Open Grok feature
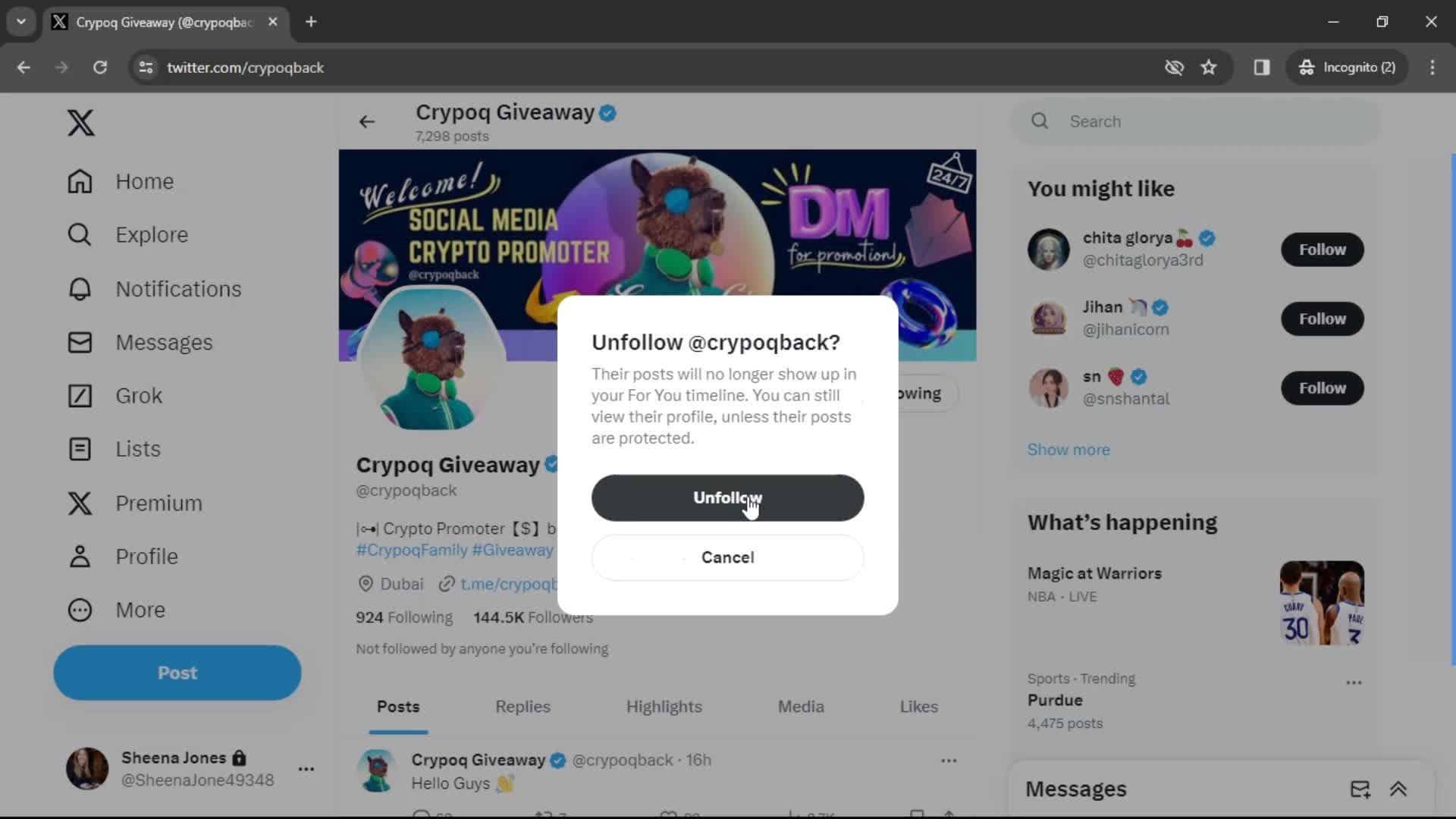 (138, 395)
